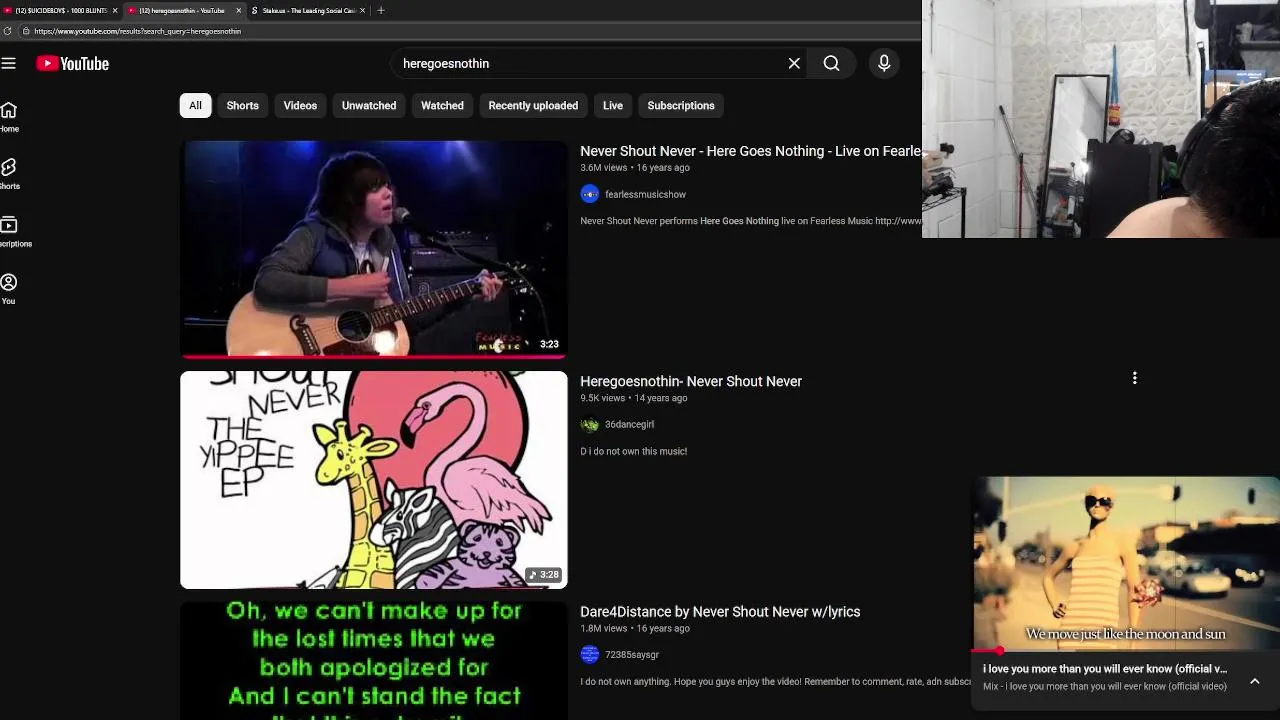Open Dare4Distance by Never Shout Never title

(x=720, y=611)
